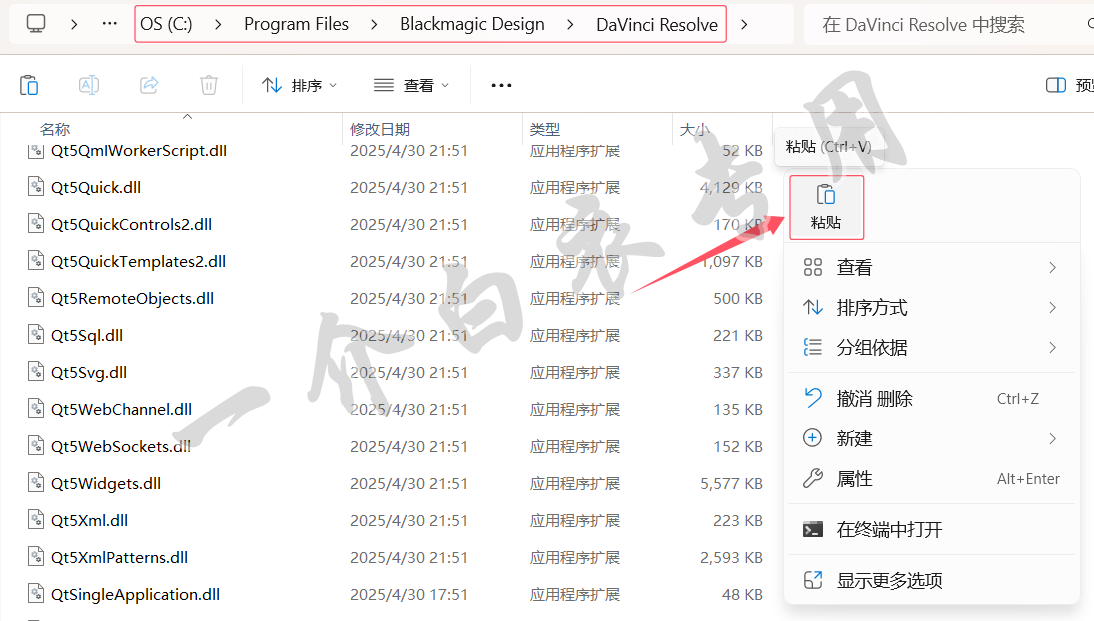Open the 新建 submenu
The image size is (1094, 621).
(x=931, y=438)
